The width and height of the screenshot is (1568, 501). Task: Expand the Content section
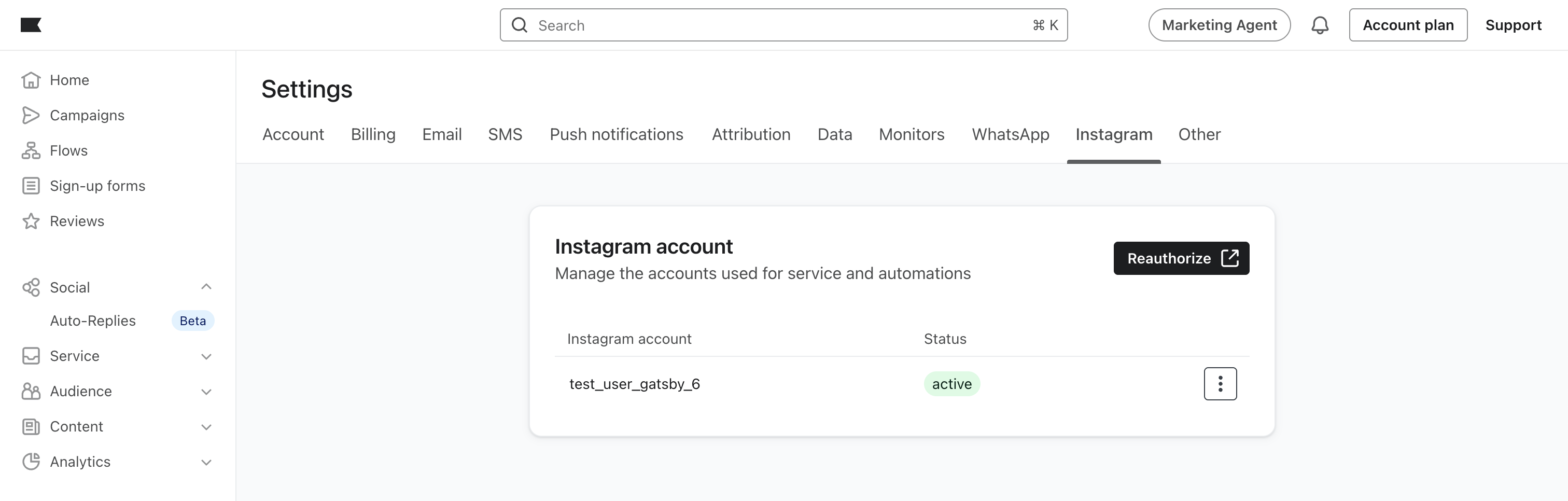click(x=206, y=426)
